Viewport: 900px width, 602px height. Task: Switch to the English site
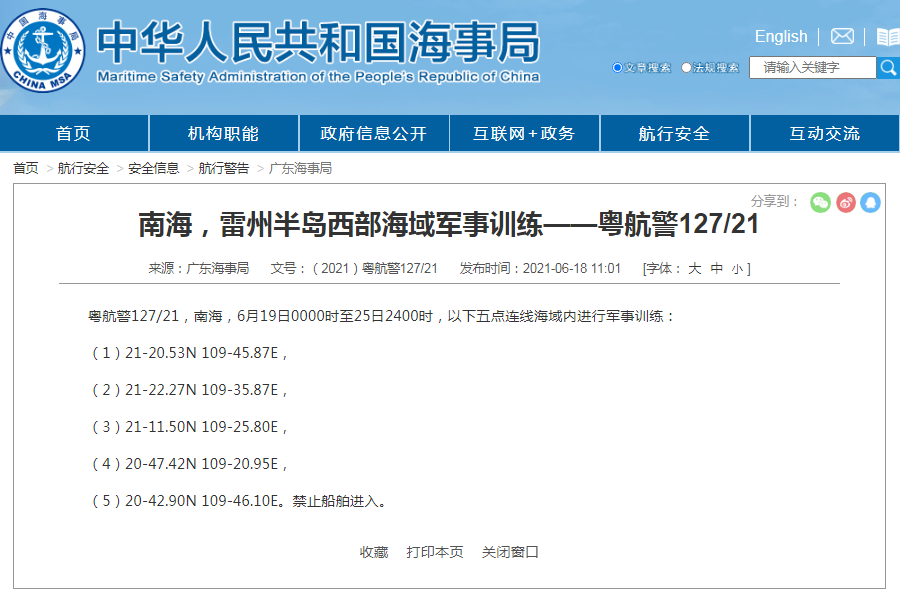781,37
